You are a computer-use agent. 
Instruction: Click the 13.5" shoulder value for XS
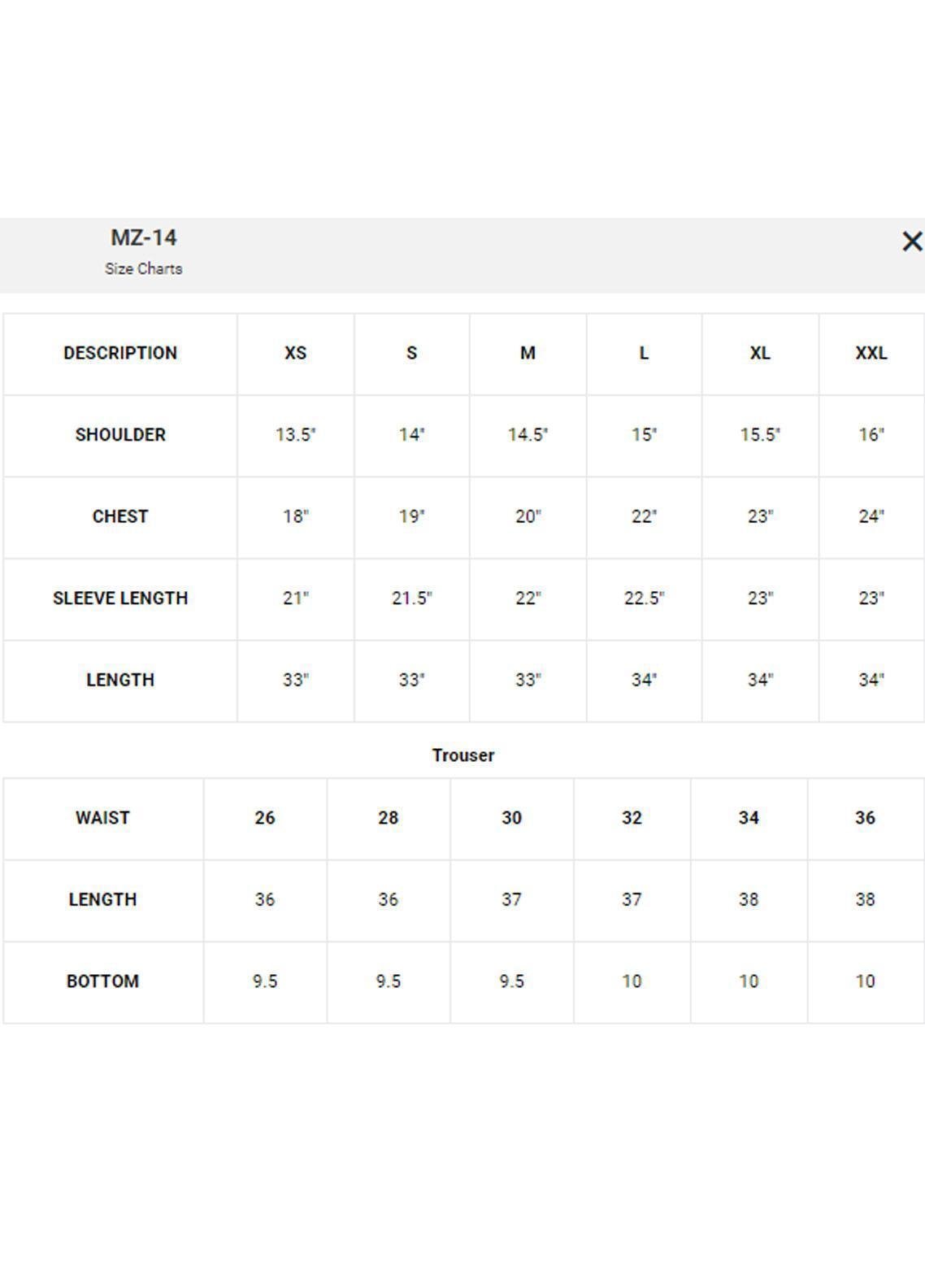[295, 435]
